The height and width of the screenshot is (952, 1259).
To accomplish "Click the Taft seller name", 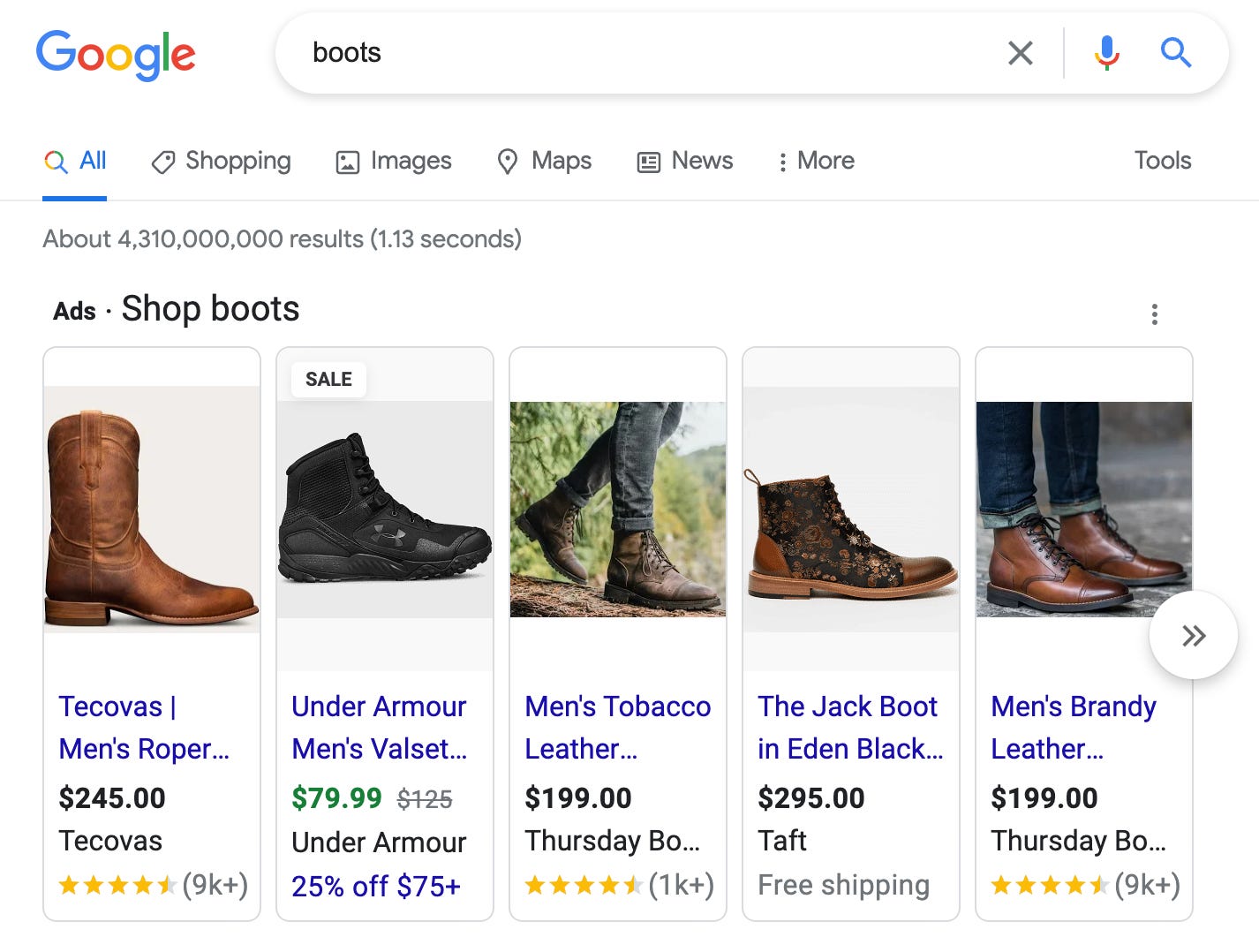I will (782, 841).
